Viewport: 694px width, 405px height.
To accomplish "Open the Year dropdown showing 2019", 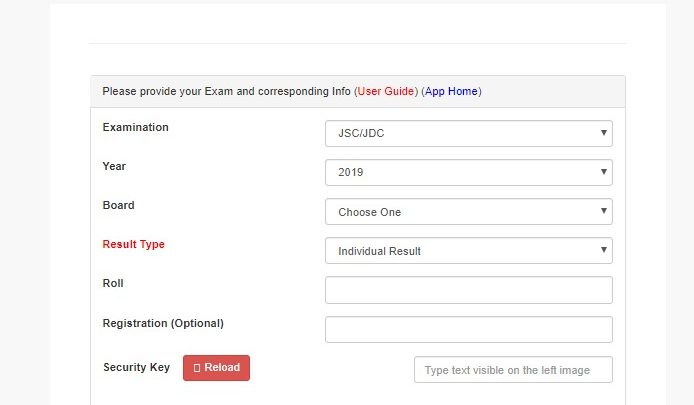I will coord(469,172).
